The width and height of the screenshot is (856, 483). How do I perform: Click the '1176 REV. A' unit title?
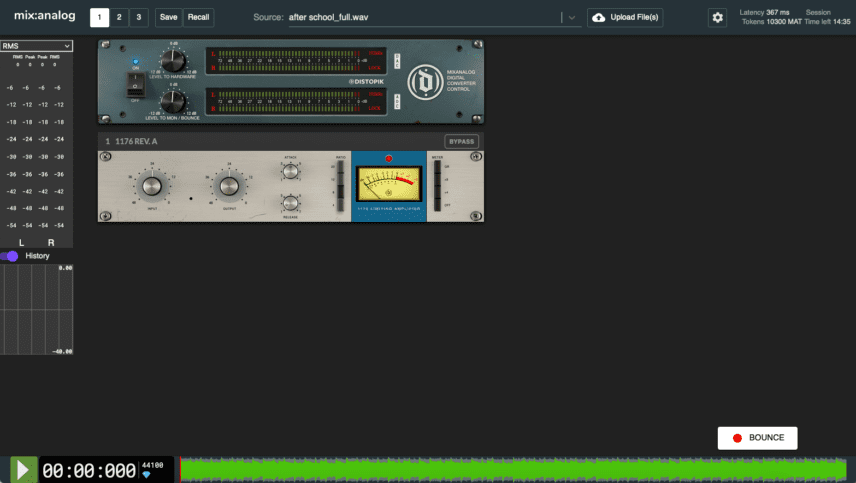pos(136,141)
